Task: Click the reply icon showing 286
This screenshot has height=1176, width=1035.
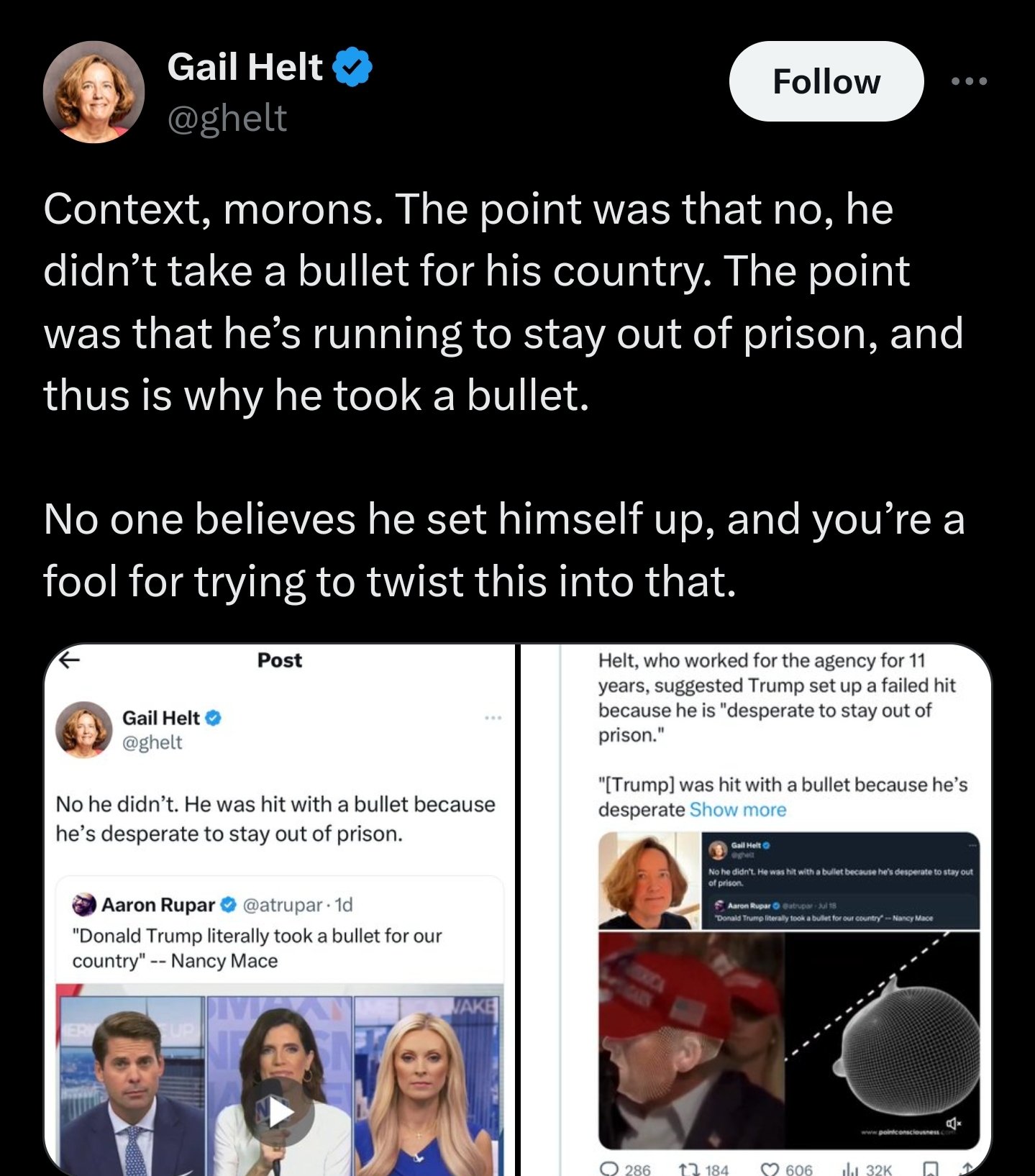Action: pos(609,1169)
